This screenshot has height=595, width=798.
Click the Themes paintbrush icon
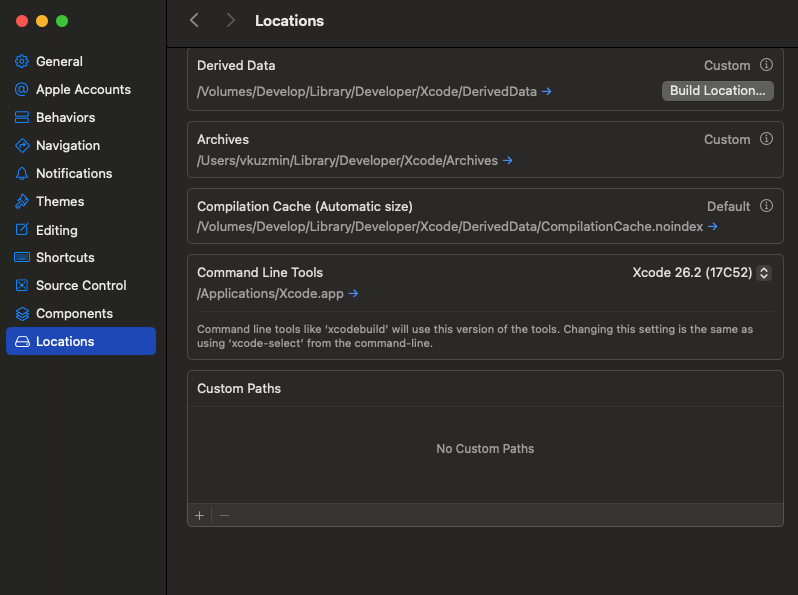(21, 202)
